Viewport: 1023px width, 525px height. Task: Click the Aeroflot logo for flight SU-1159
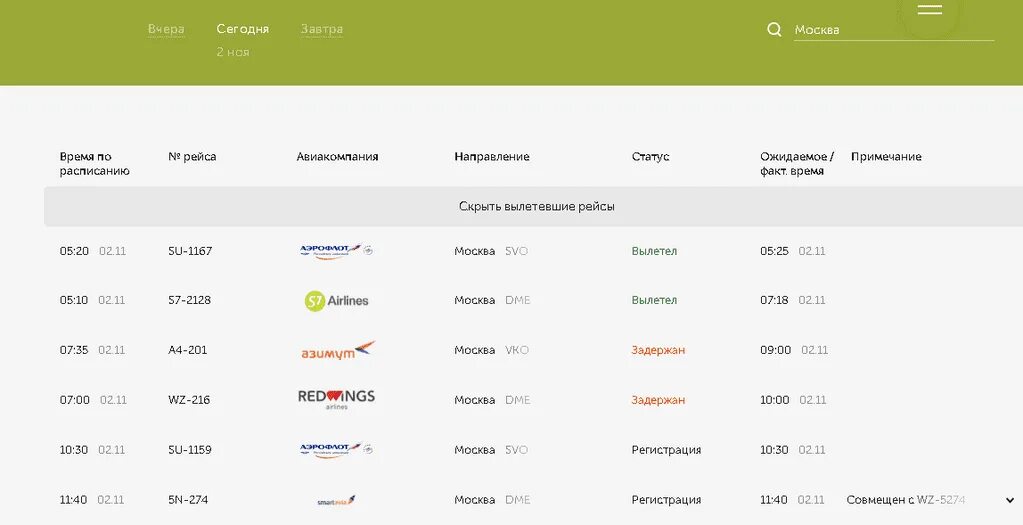[336, 450]
